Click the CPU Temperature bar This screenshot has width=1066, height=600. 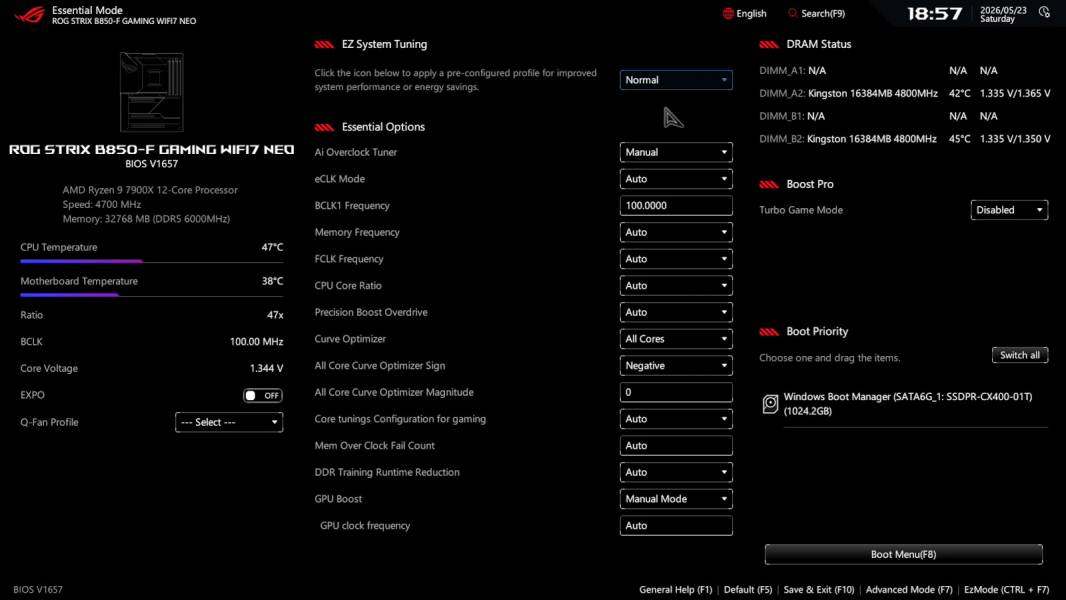152,261
